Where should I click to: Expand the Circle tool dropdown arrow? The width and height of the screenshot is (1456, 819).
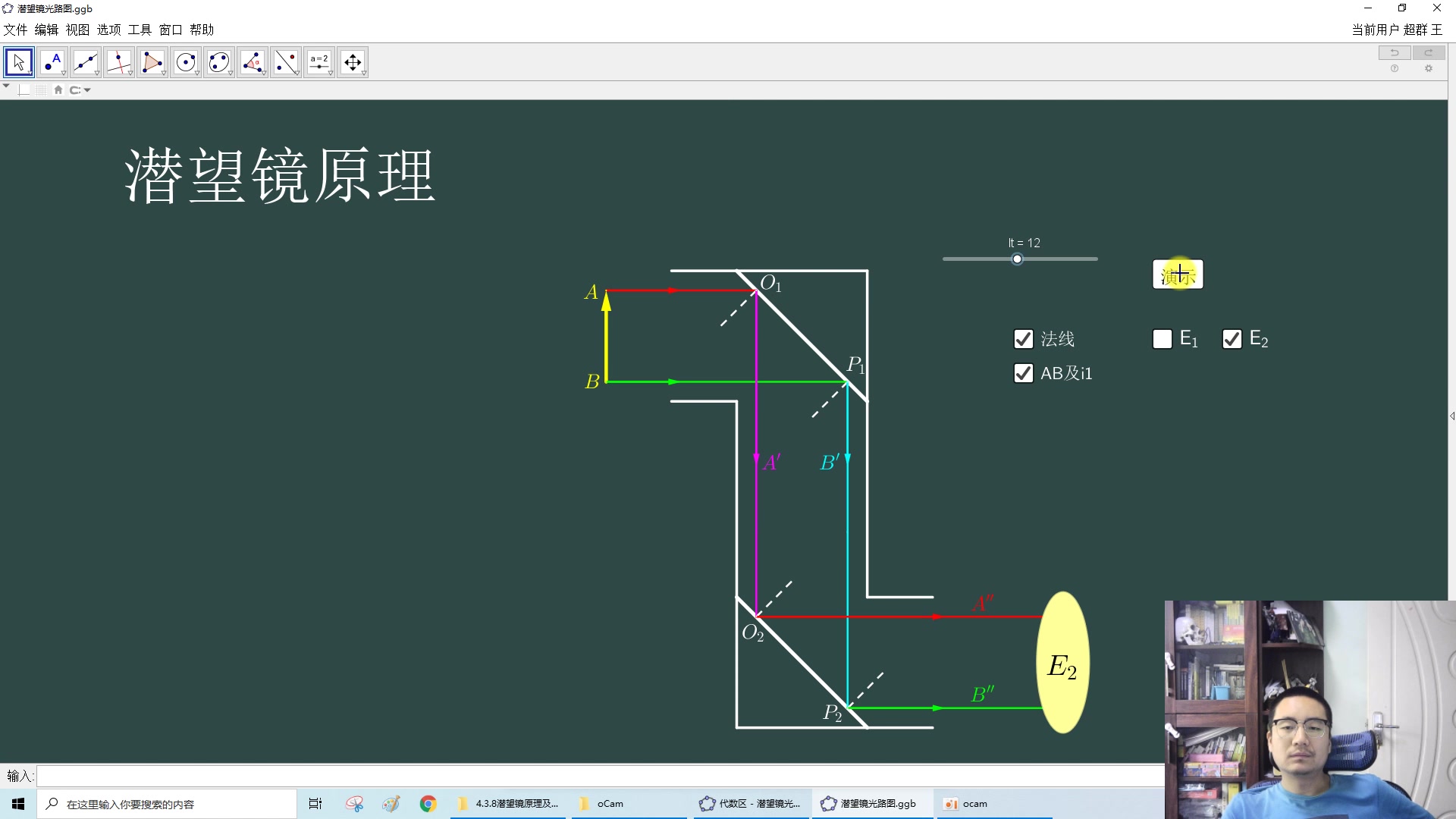click(198, 74)
